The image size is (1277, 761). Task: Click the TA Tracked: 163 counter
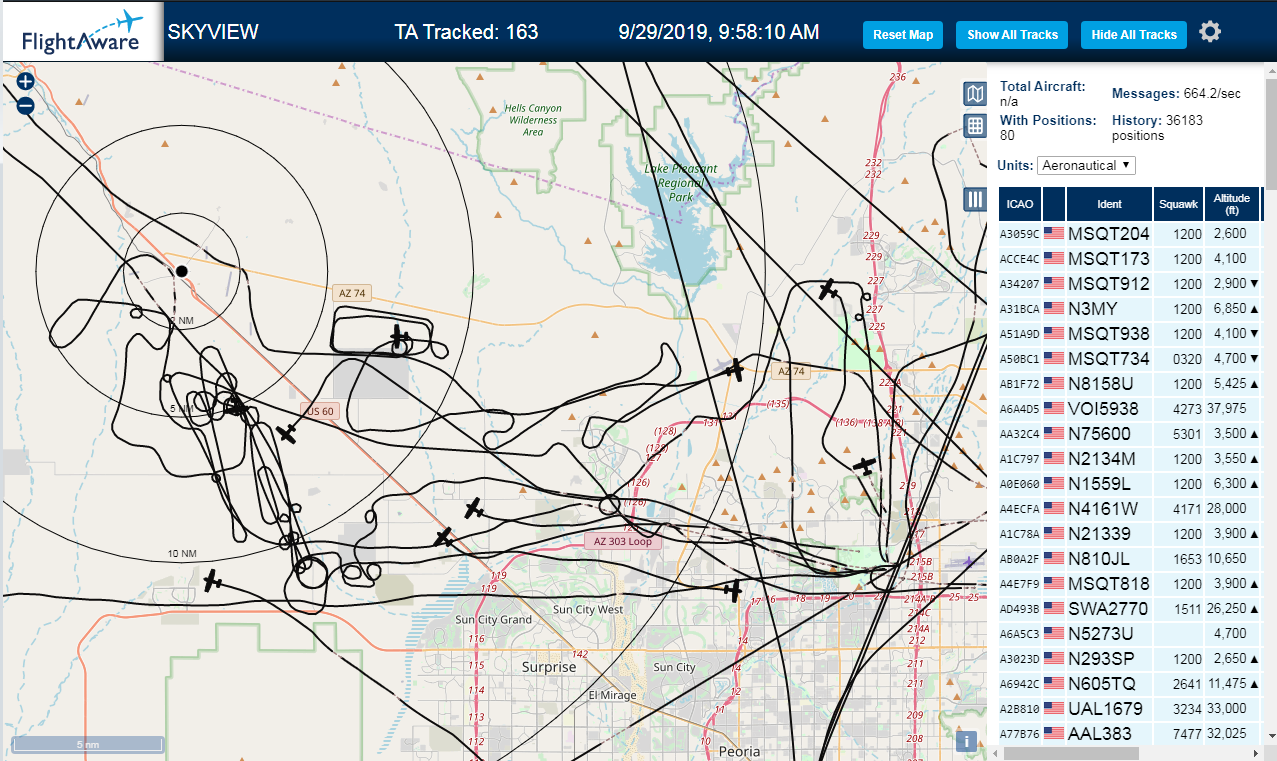466,32
